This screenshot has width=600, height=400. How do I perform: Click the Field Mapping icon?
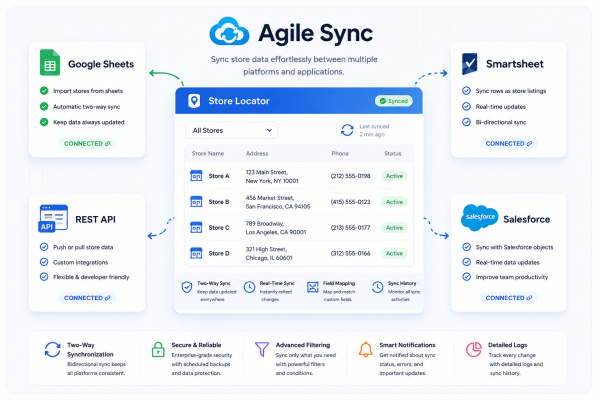[x=313, y=287]
